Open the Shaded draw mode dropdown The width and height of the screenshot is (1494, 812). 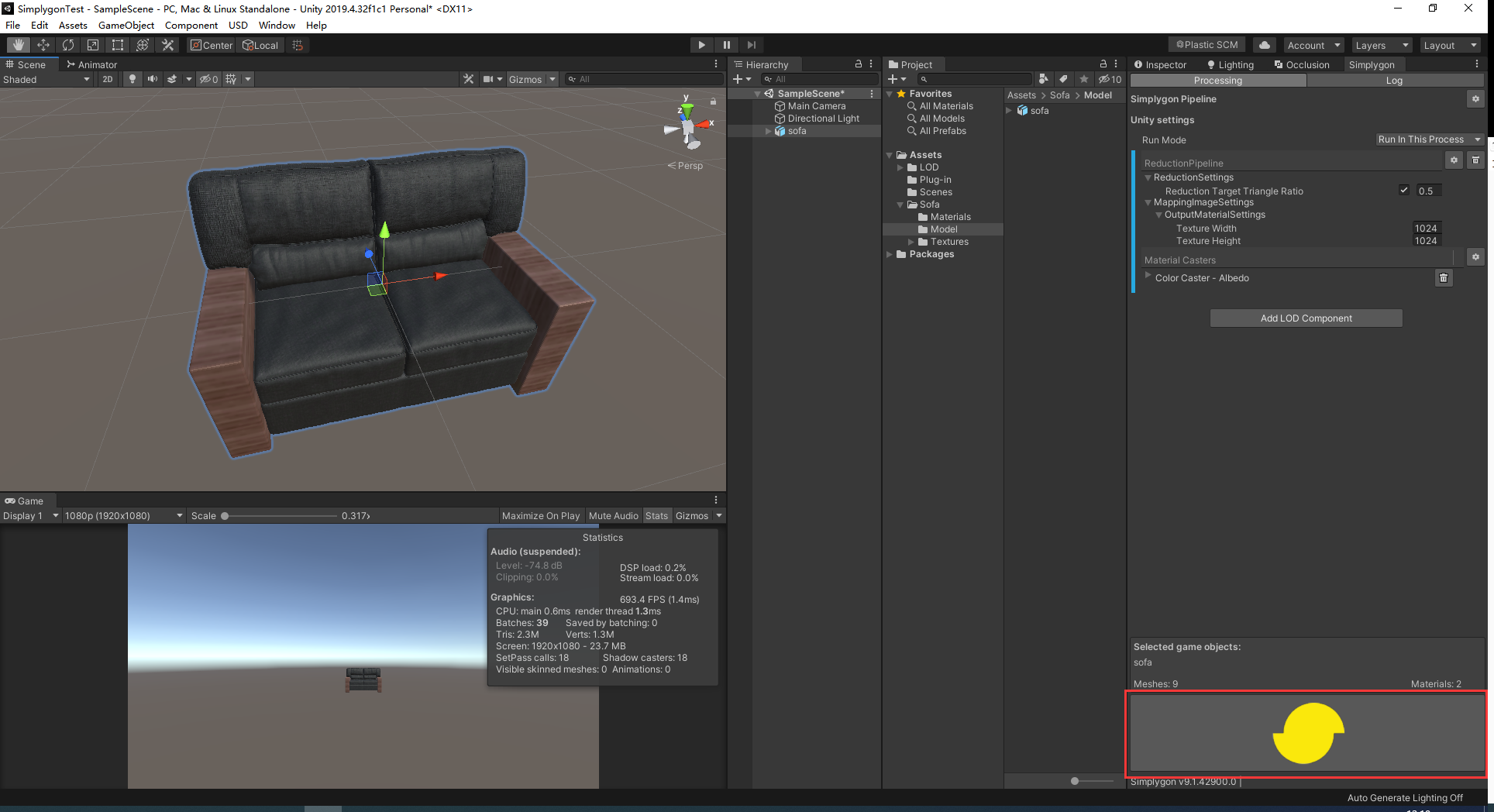tap(46, 79)
